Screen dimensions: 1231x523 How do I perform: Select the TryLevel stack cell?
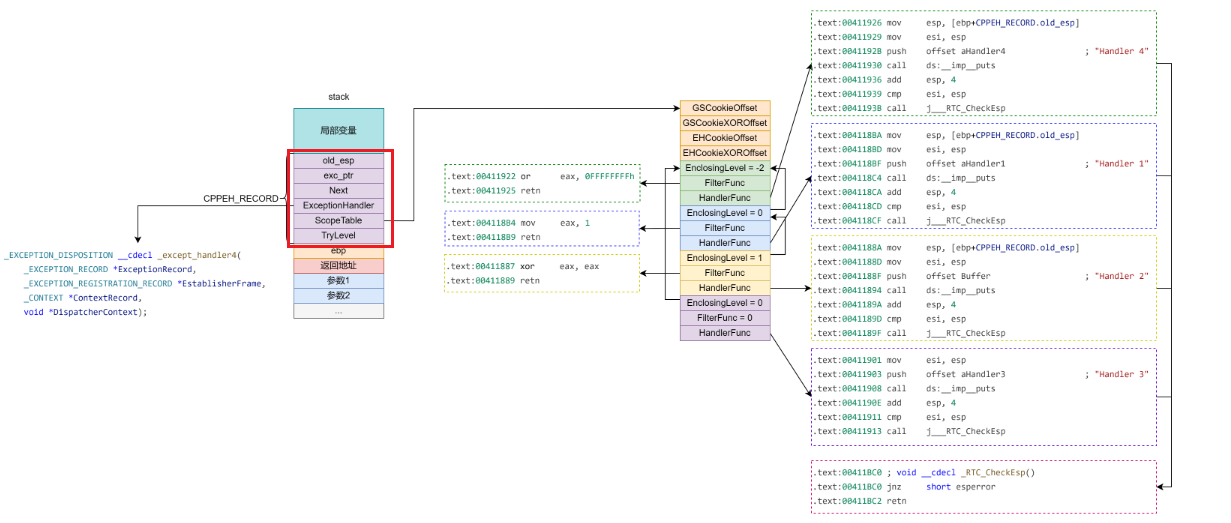[x=338, y=235]
